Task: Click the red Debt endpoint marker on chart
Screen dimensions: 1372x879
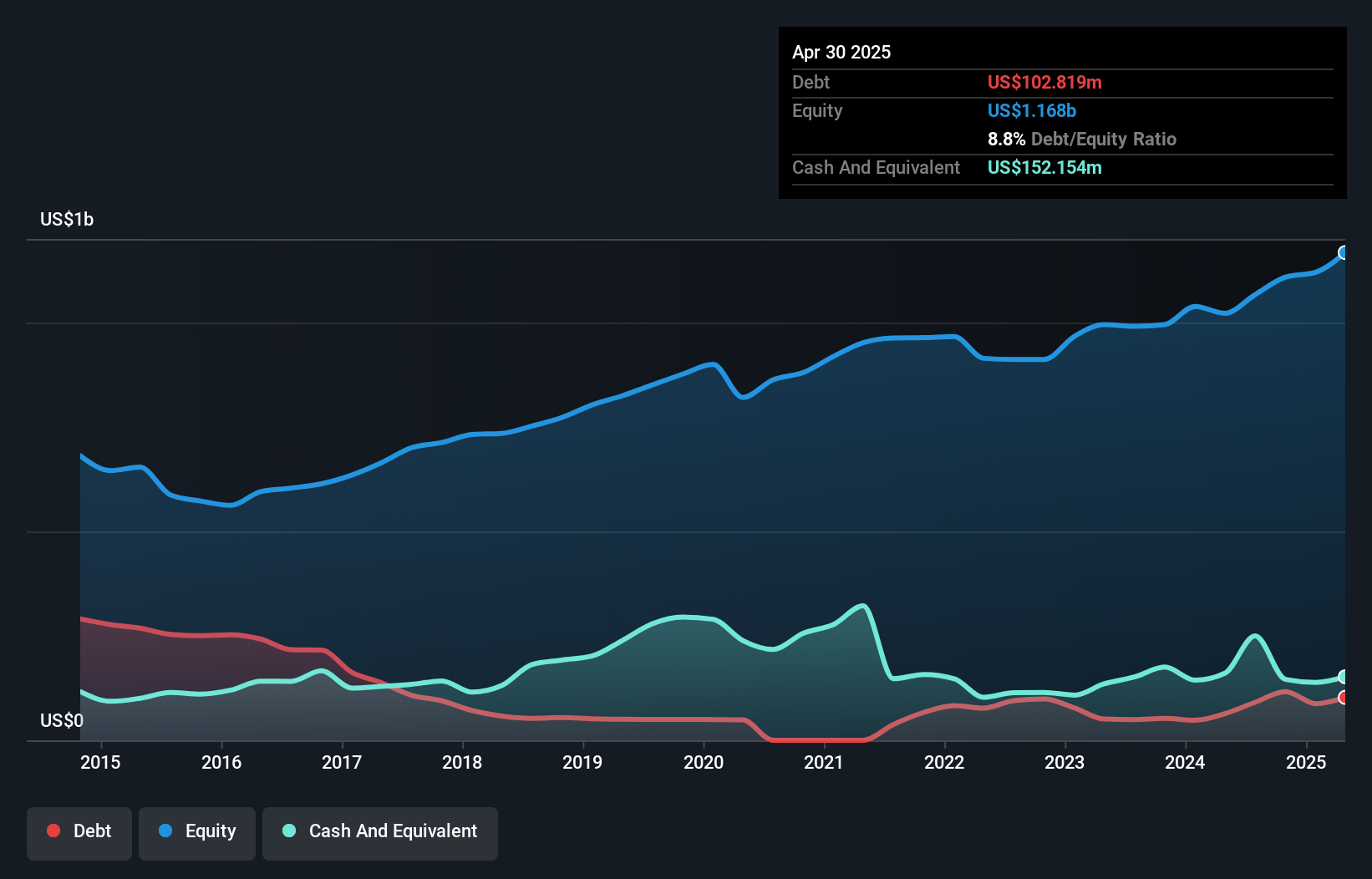Action: pyautogui.click(x=1344, y=697)
